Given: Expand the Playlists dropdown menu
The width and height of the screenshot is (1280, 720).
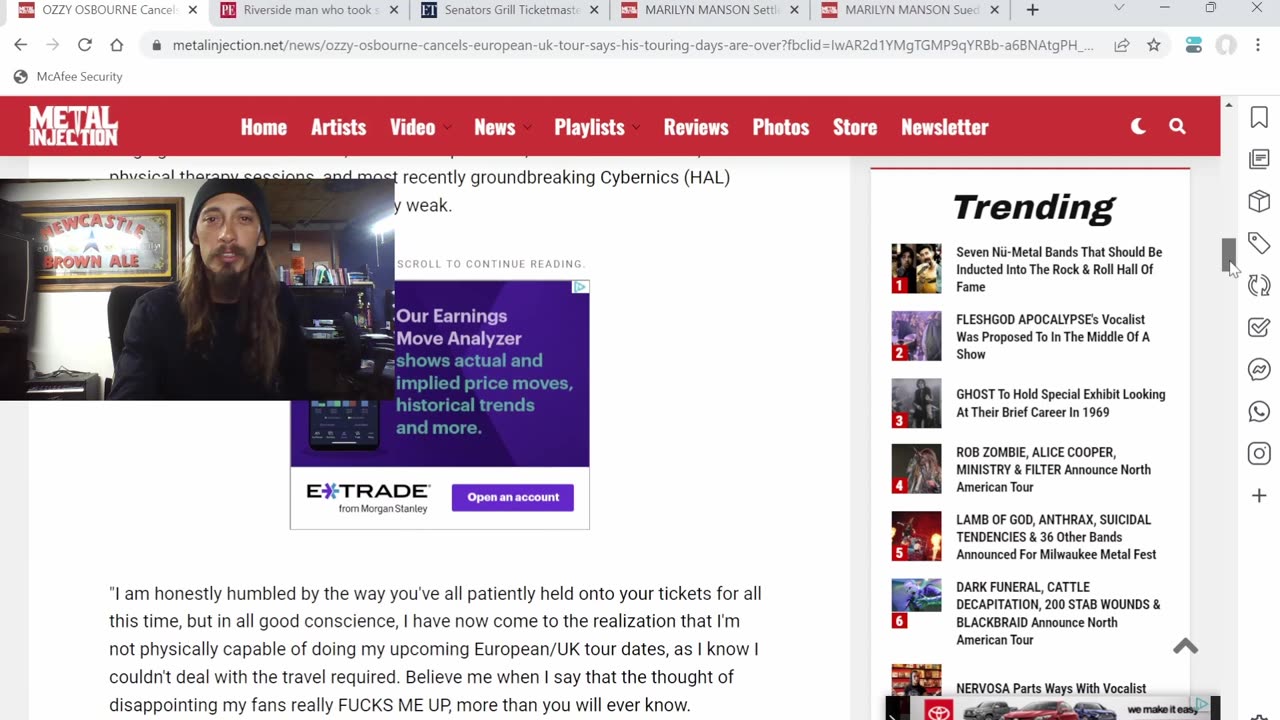Looking at the screenshot, I should click(x=597, y=127).
